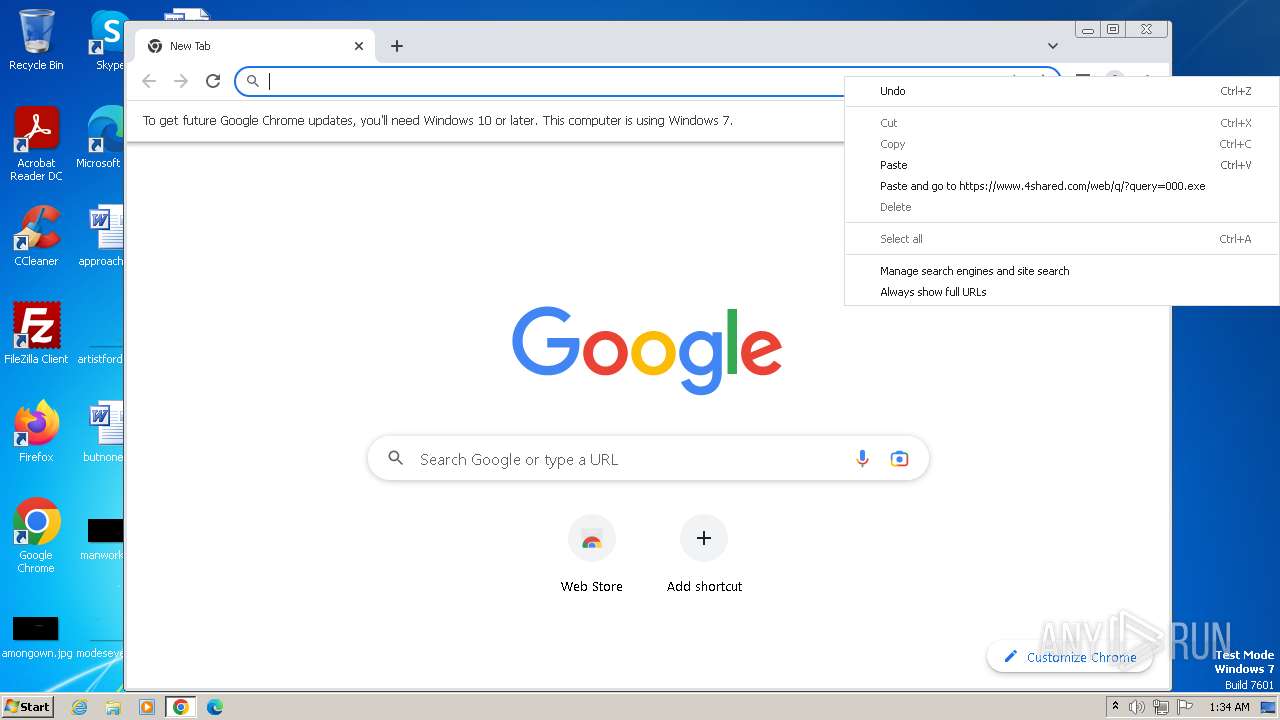
Task: Open Microsoft Edge in taskbar
Action: [x=214, y=707]
